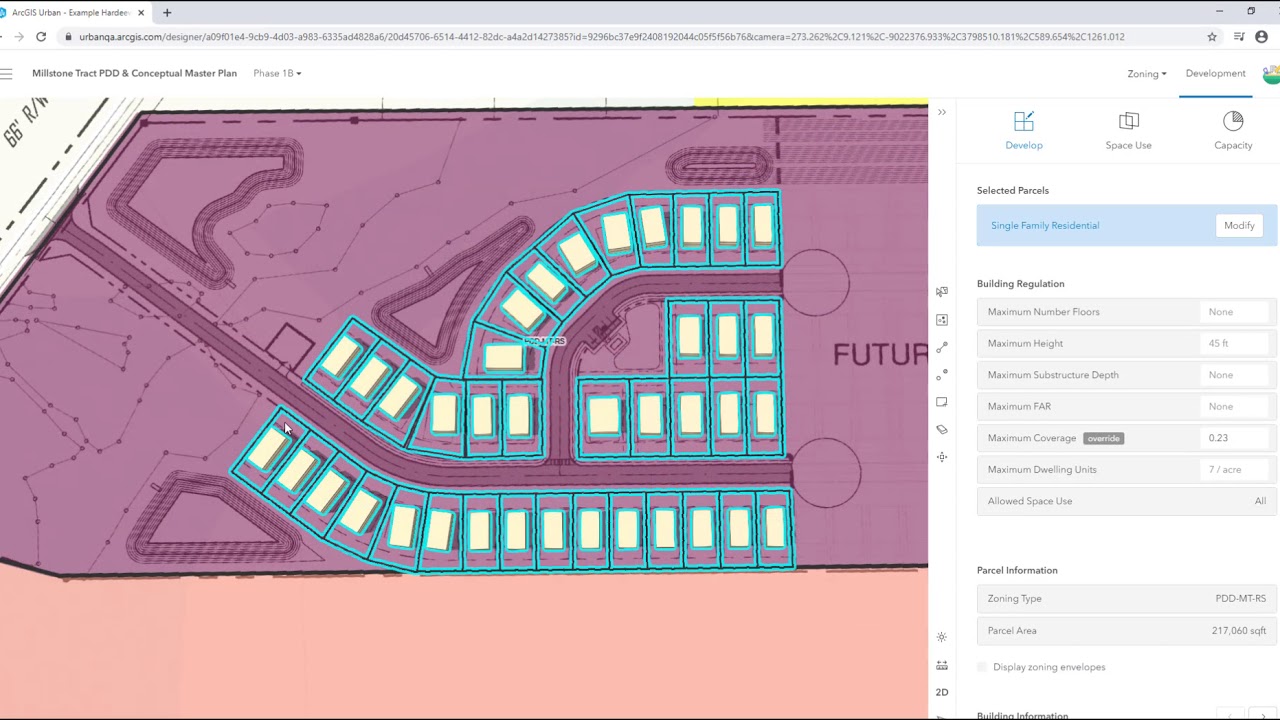Click the Building Regulation heading
This screenshot has width=1280, height=720.
coord(1020,284)
